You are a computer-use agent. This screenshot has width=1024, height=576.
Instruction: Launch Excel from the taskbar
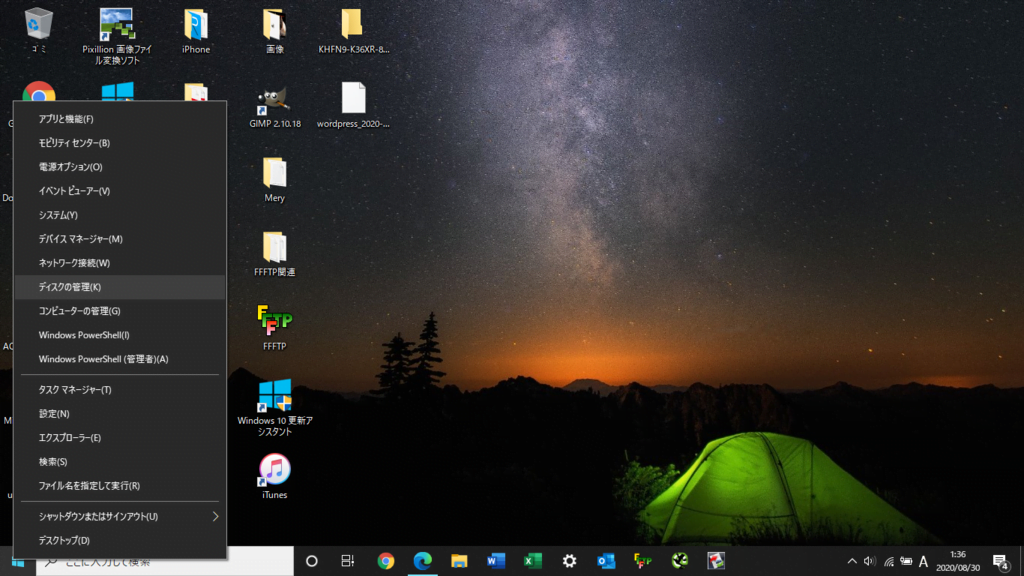pos(533,561)
